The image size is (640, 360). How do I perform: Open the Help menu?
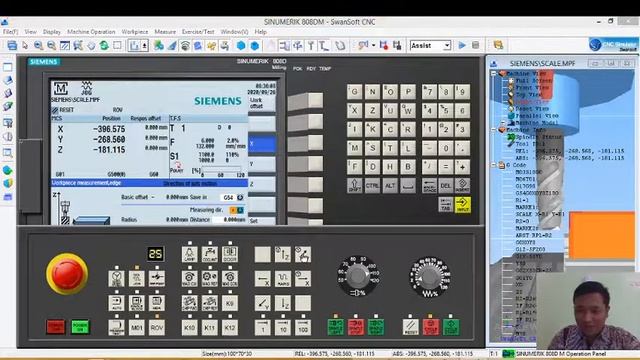pyautogui.click(x=260, y=31)
